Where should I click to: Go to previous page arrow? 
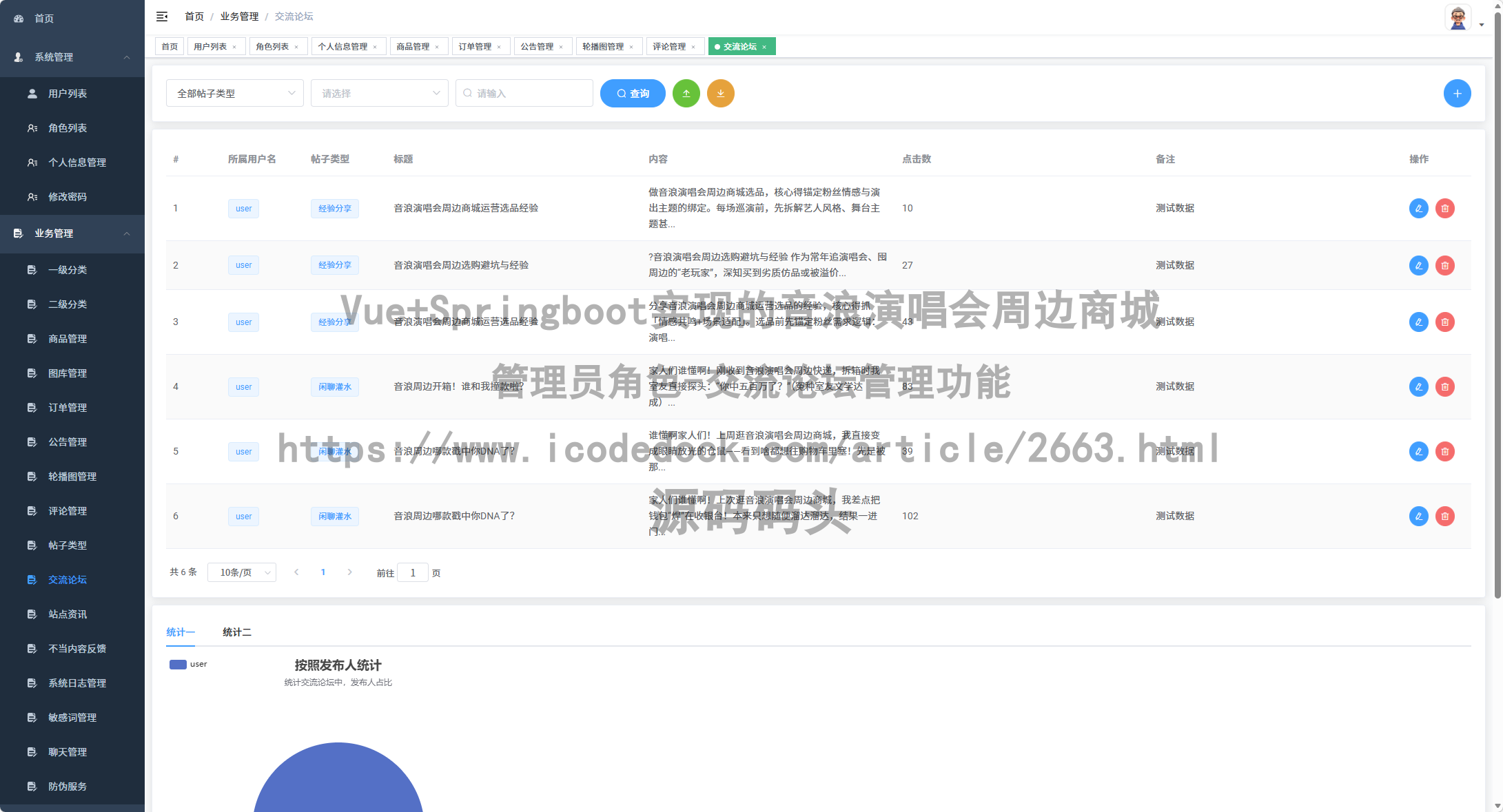pyautogui.click(x=296, y=572)
